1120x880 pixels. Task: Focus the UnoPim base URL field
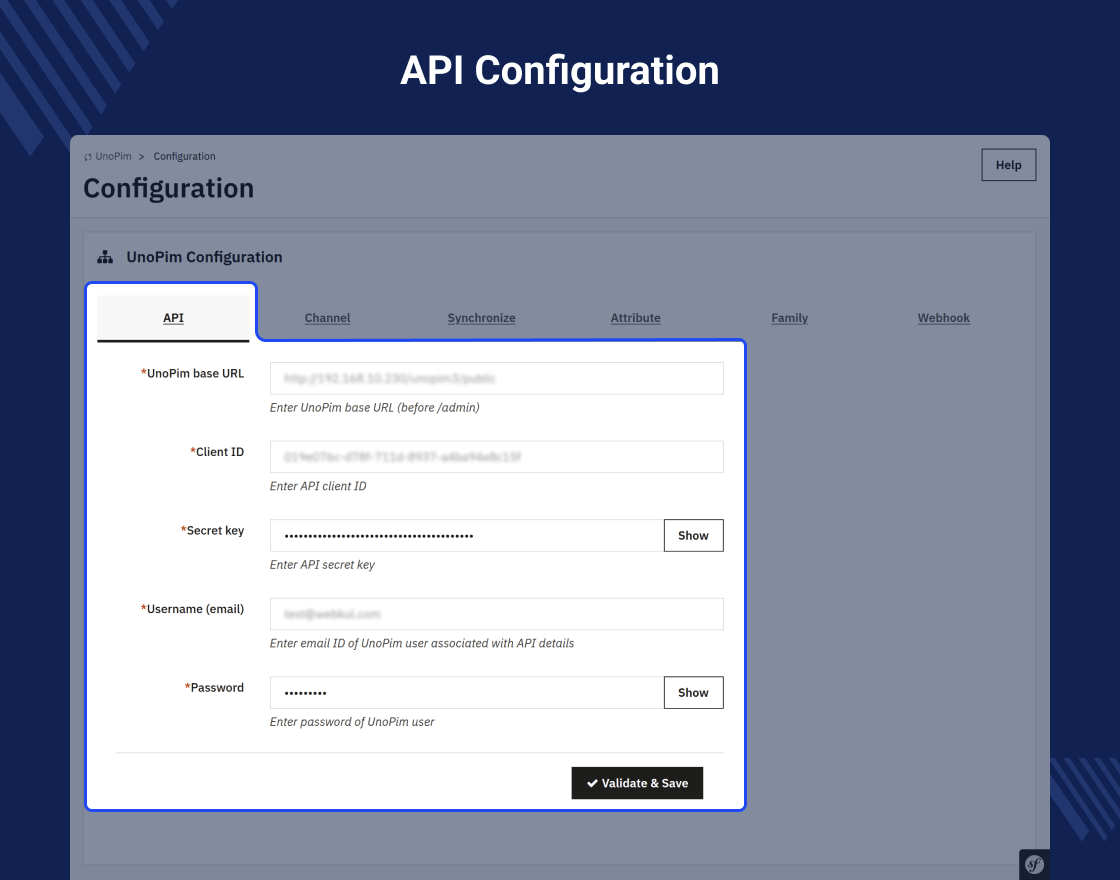(496, 379)
